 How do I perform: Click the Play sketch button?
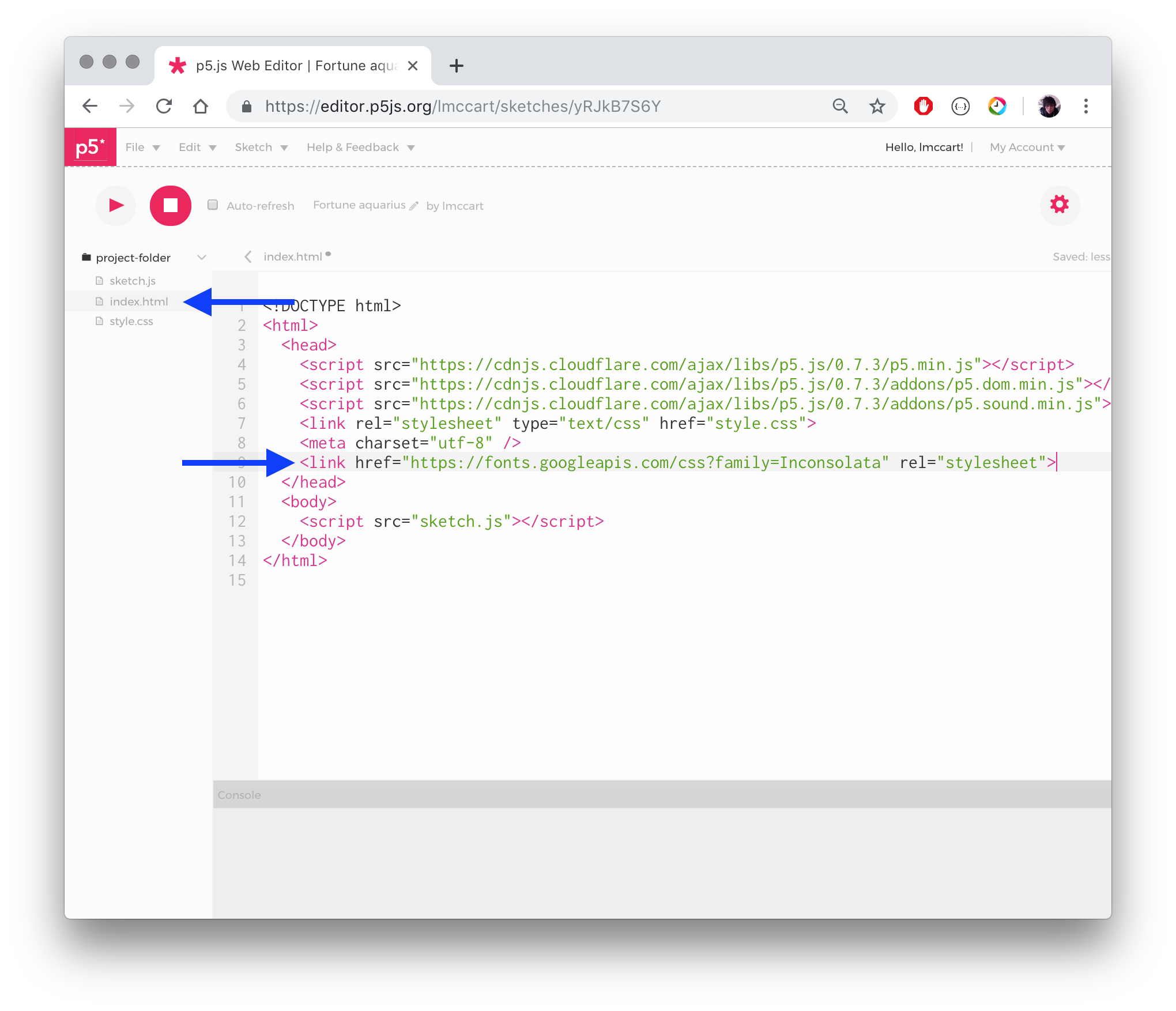click(116, 205)
